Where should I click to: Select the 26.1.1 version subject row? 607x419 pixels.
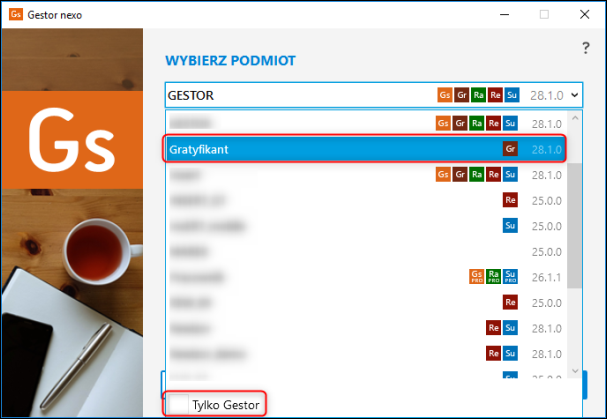[366, 277]
